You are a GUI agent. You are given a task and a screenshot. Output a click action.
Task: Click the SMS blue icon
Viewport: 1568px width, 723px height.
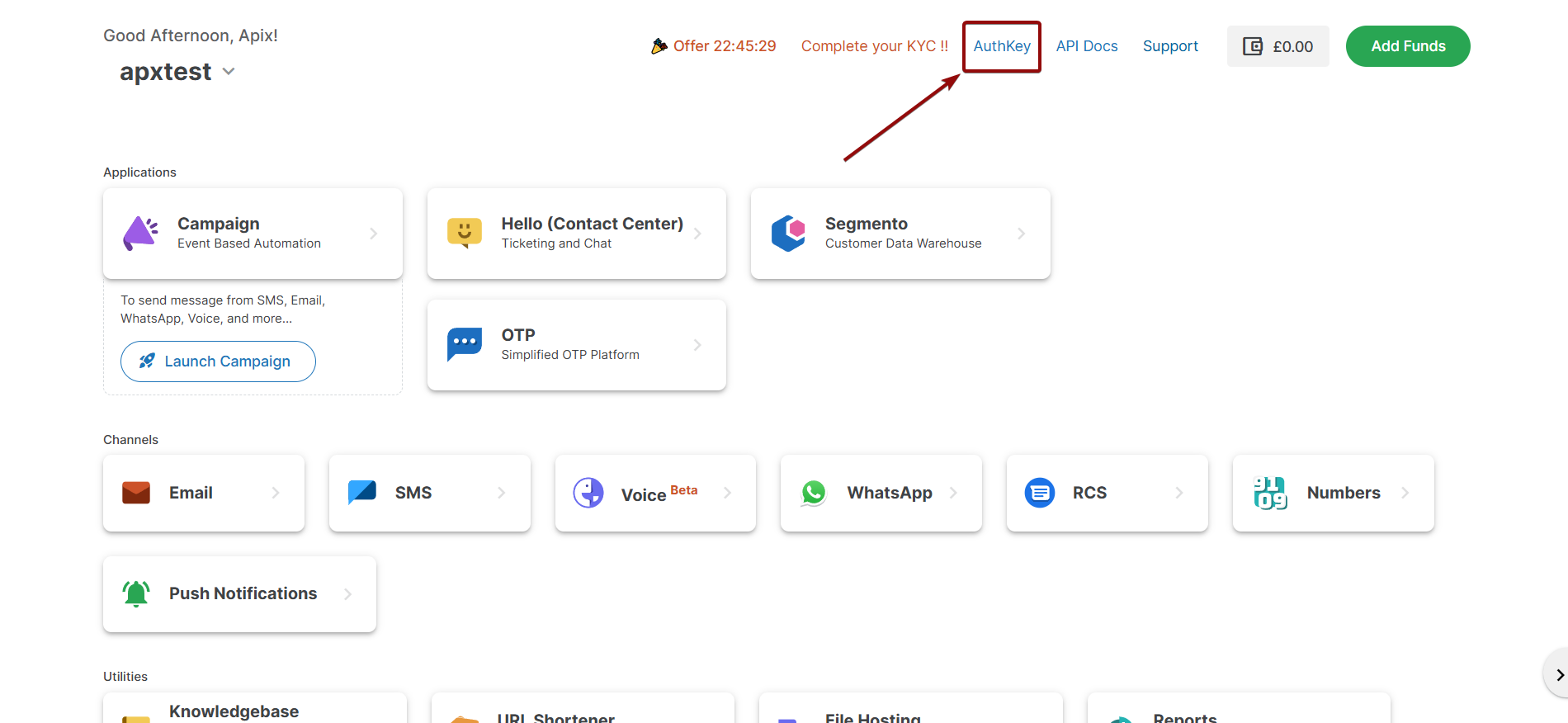(362, 493)
